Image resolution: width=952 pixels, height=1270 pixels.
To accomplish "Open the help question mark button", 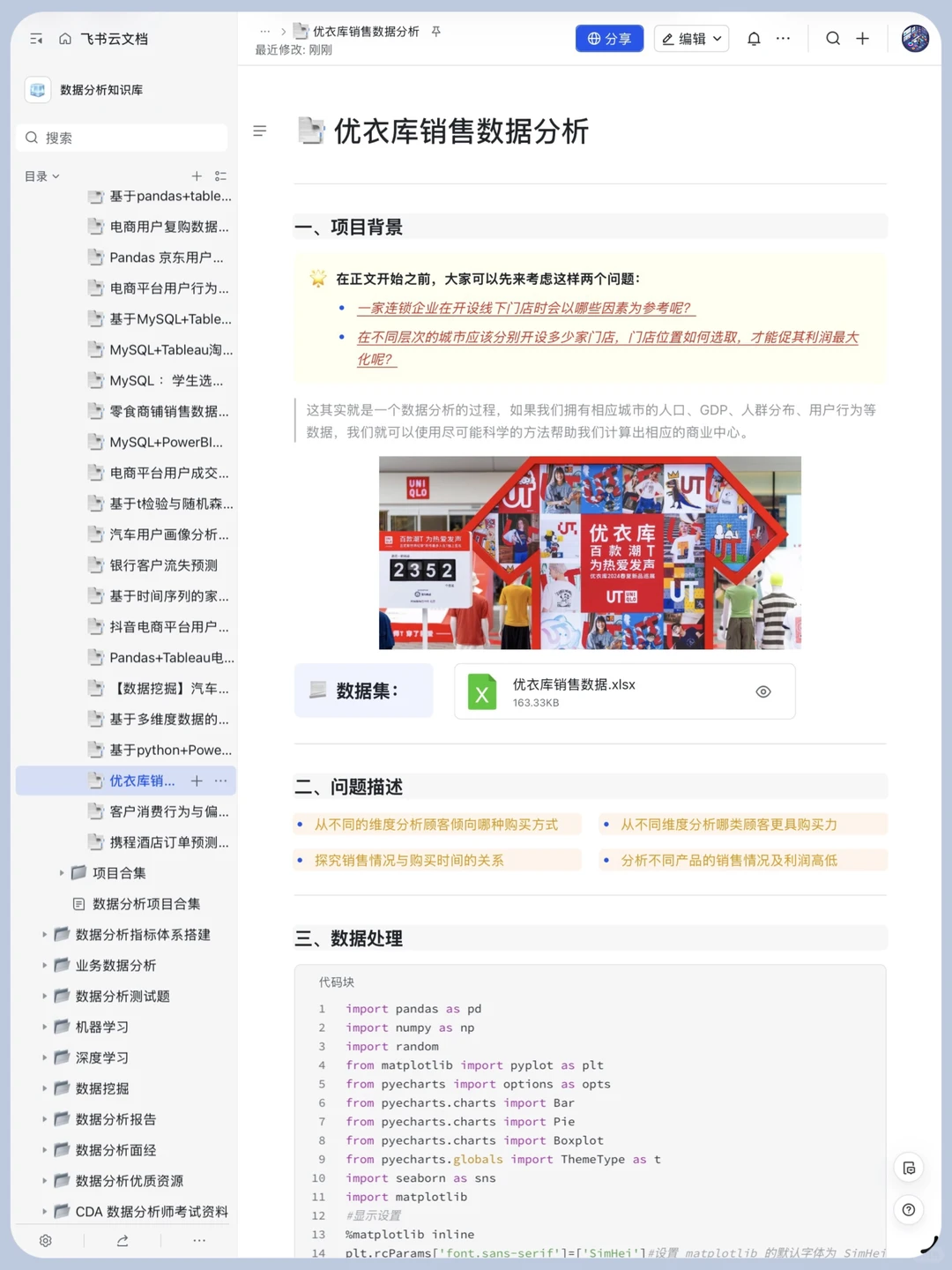I will (x=909, y=1210).
